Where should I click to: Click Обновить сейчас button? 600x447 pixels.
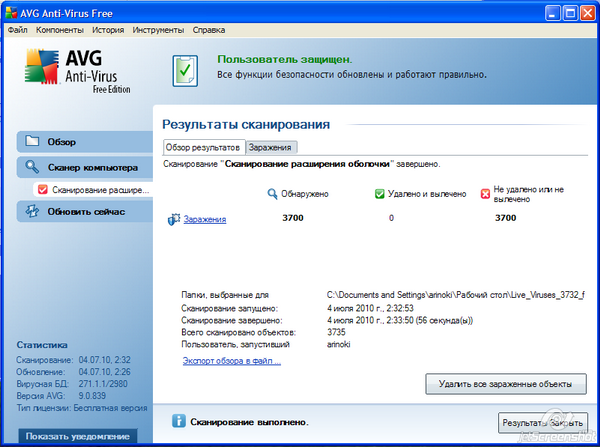point(85,211)
